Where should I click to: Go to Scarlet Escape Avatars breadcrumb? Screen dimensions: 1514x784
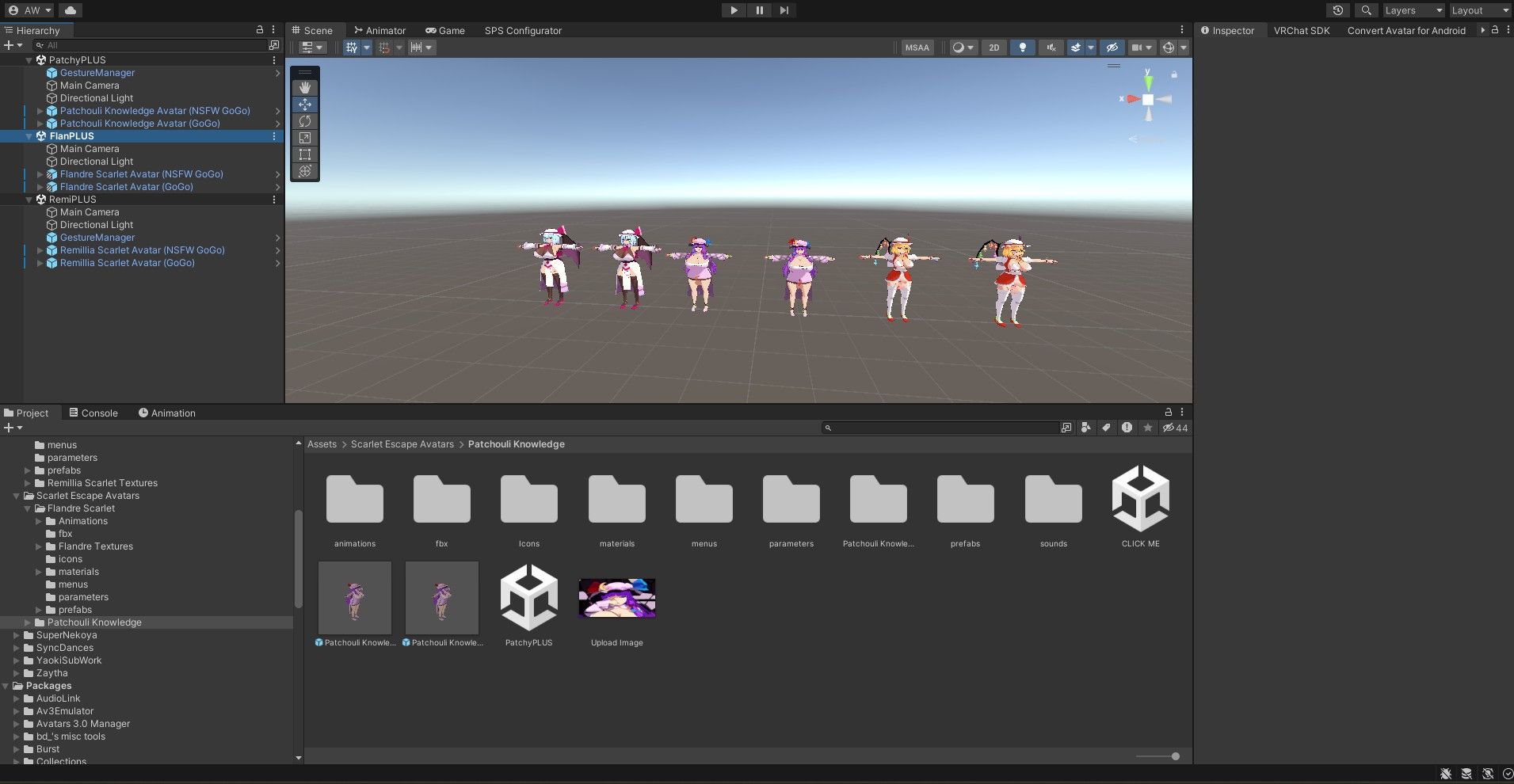pos(402,444)
